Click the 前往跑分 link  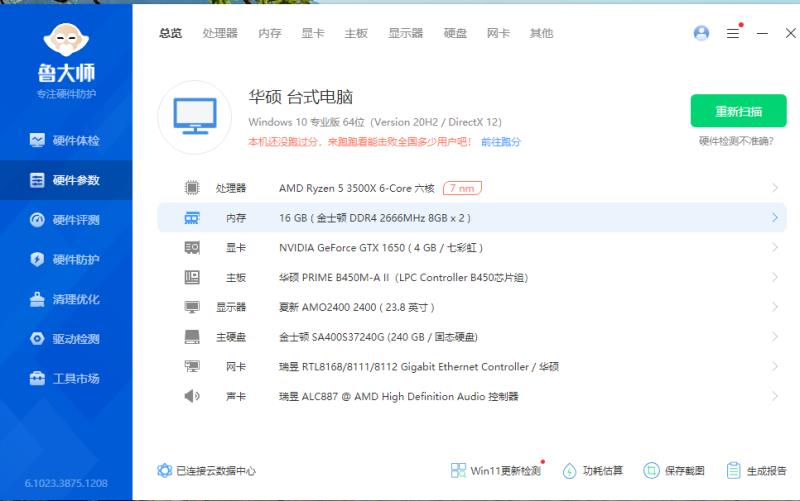pyautogui.click(x=501, y=142)
